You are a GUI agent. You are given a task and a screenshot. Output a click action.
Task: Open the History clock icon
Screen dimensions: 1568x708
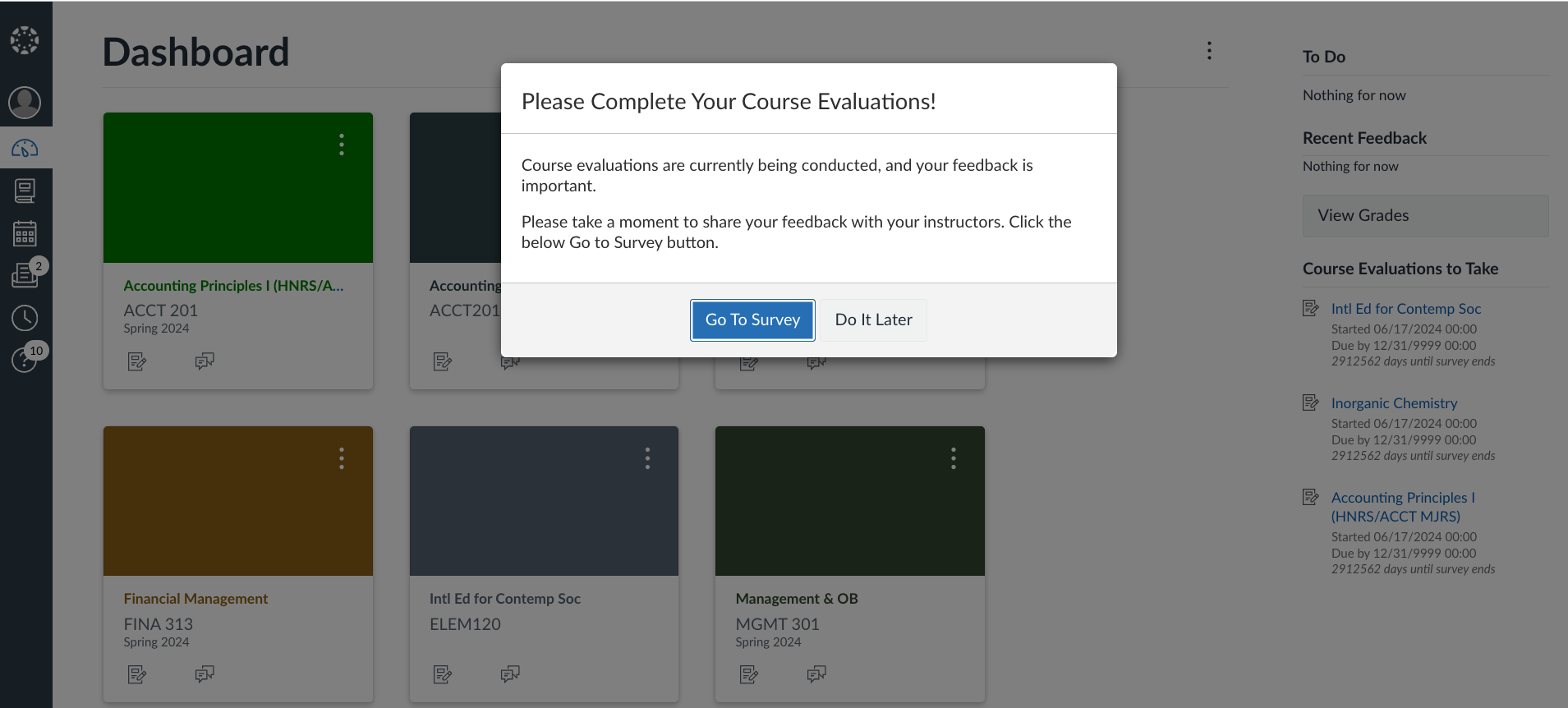pyautogui.click(x=25, y=318)
